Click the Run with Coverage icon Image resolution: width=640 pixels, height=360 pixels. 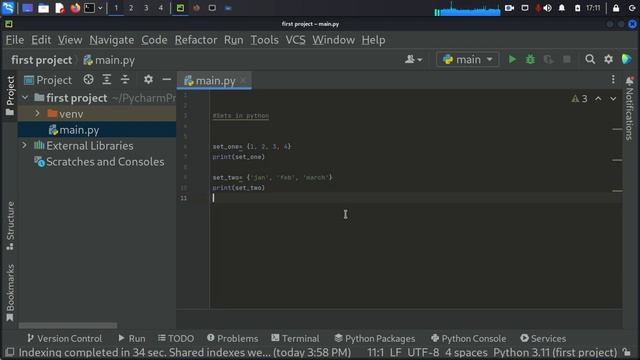click(549, 60)
